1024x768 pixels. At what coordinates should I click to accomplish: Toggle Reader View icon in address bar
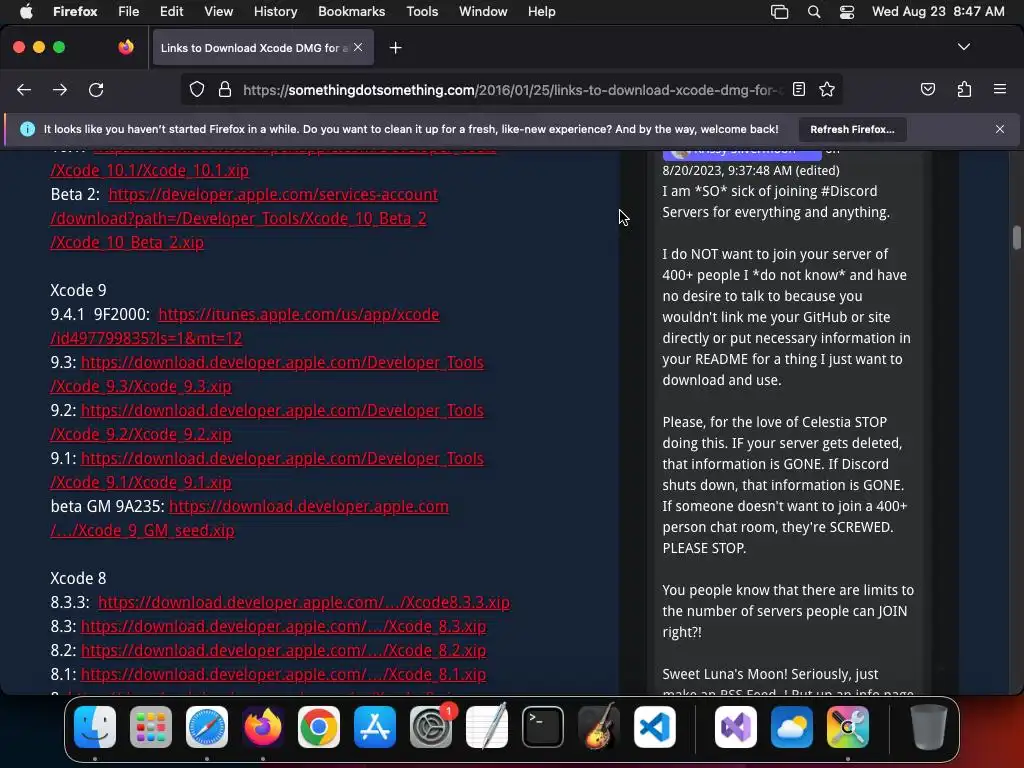click(x=799, y=89)
